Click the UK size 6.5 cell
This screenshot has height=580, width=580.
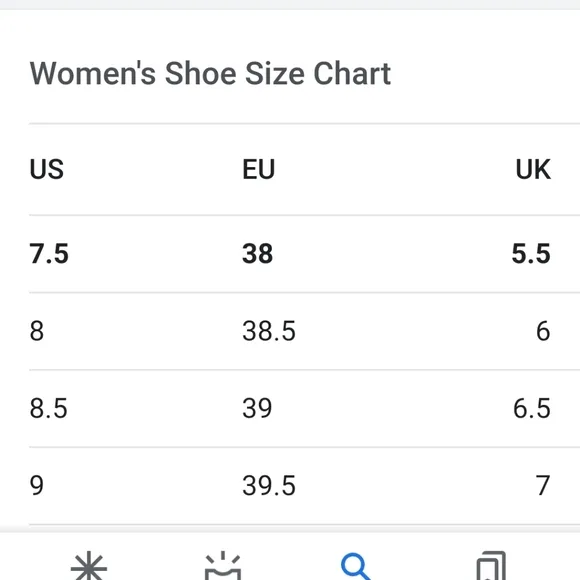click(x=532, y=408)
